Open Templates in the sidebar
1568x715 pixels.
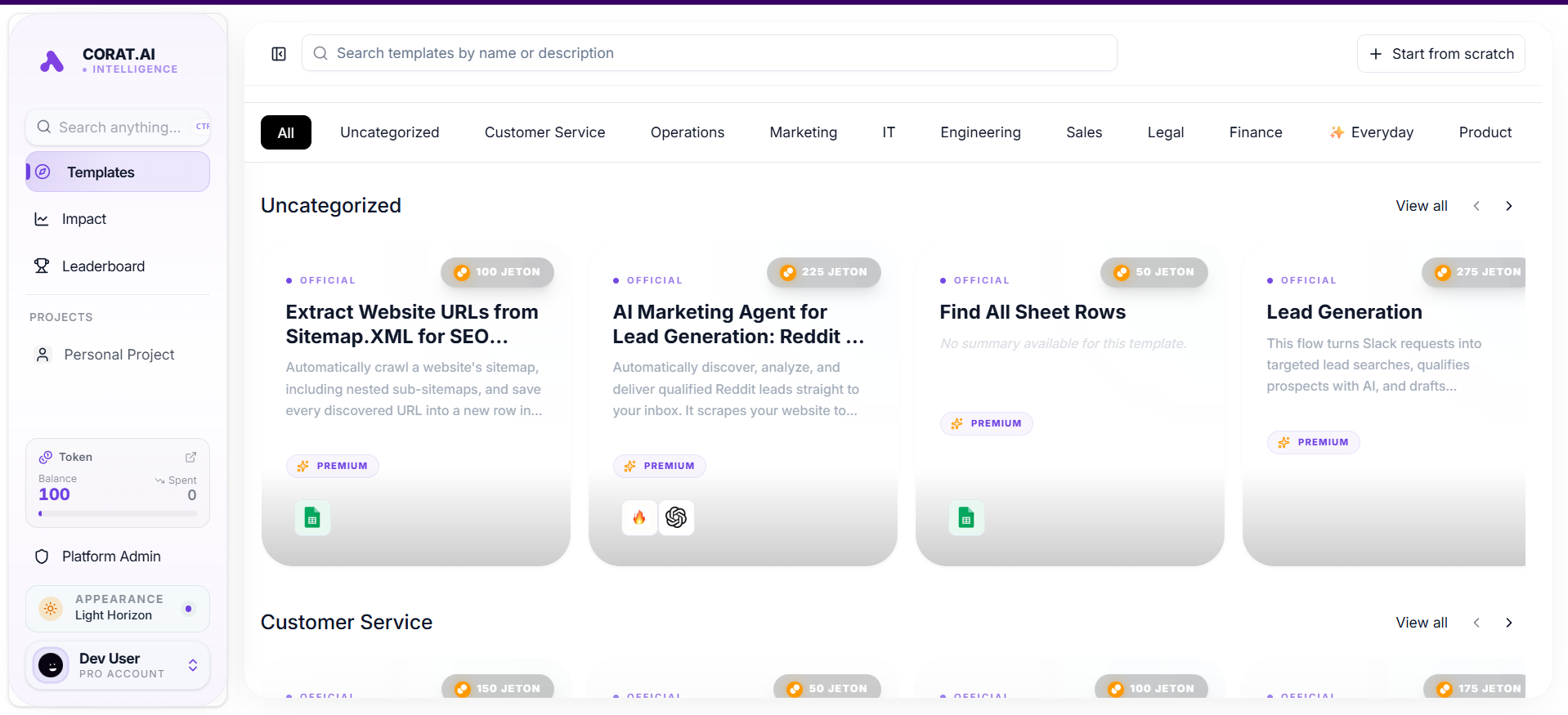click(x=118, y=172)
